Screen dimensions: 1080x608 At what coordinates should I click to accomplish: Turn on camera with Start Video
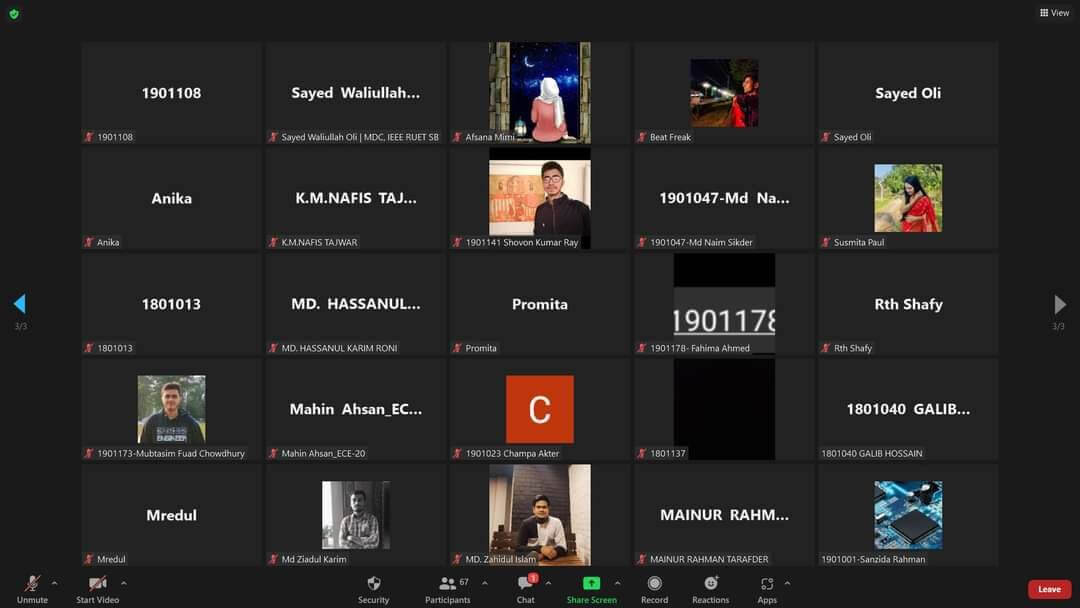click(97, 588)
